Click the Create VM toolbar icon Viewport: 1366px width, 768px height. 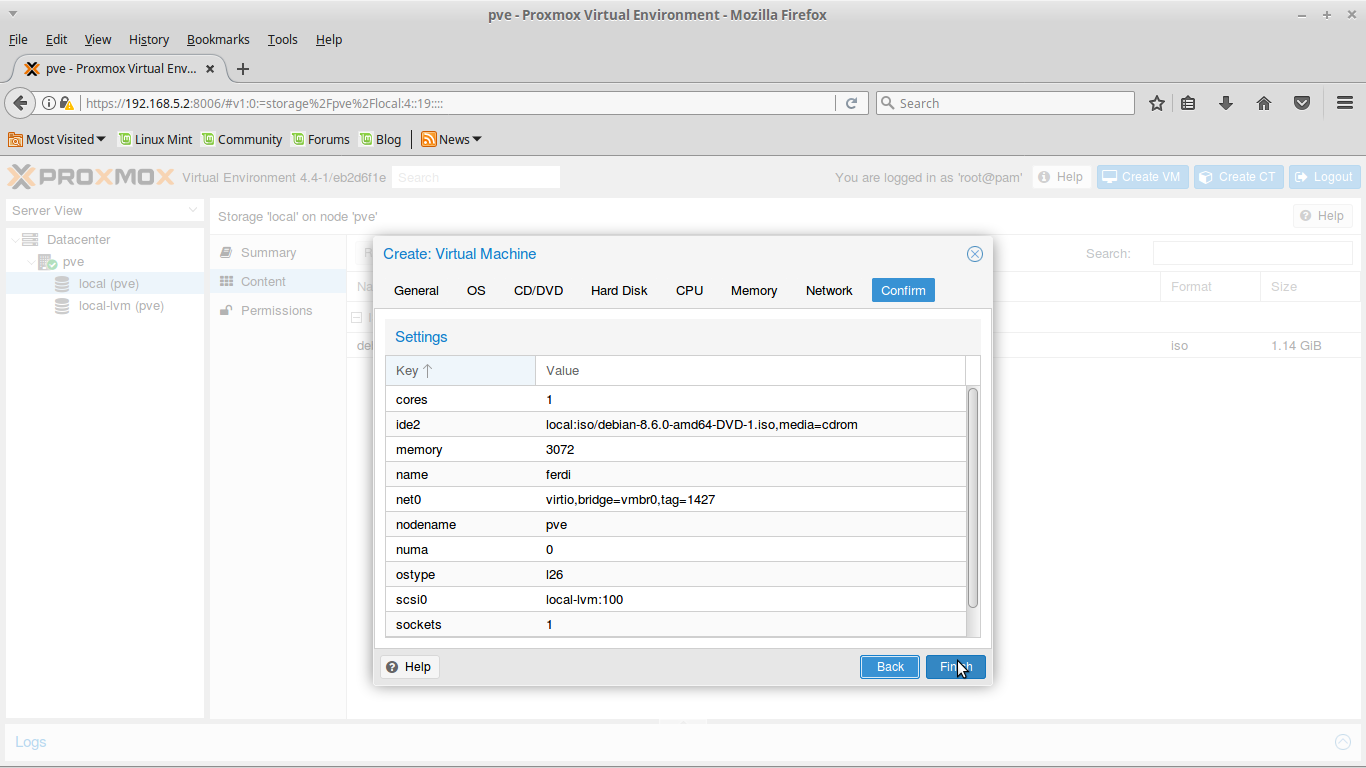tap(1142, 176)
